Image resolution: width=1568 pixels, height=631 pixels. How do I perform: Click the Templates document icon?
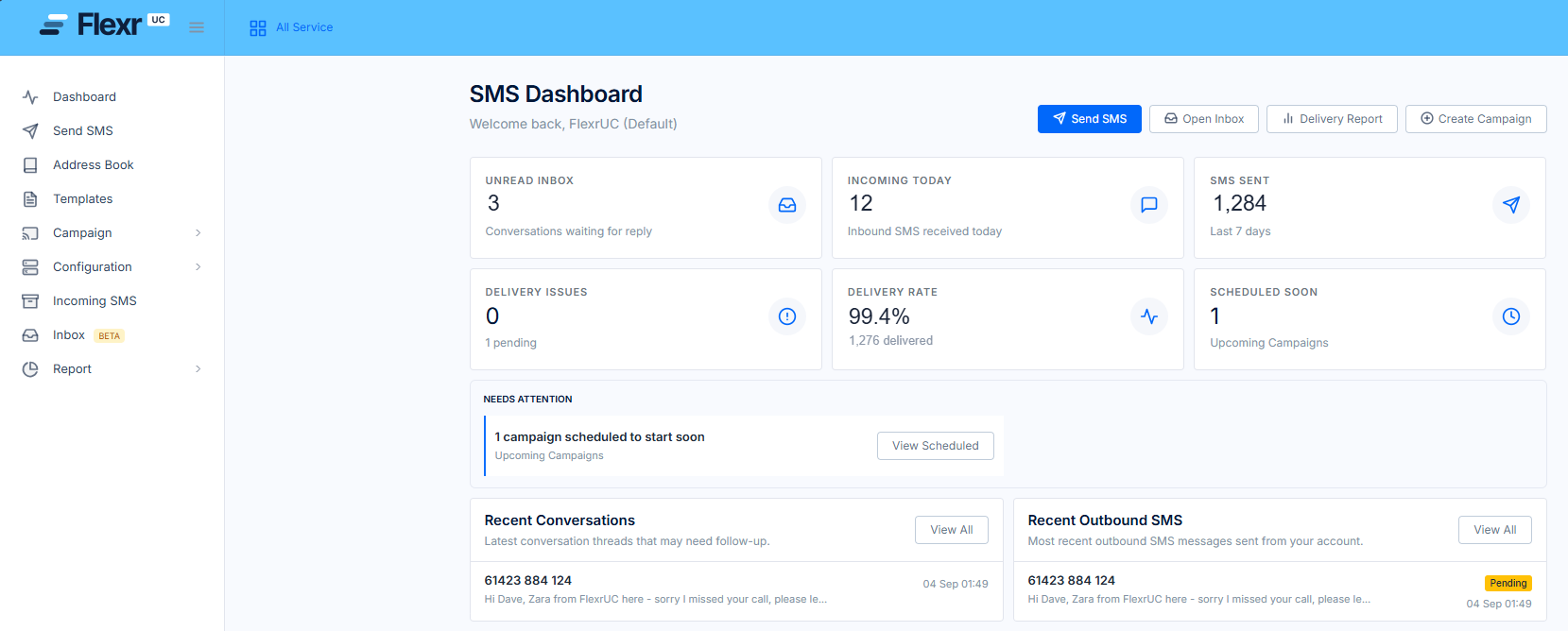click(30, 199)
